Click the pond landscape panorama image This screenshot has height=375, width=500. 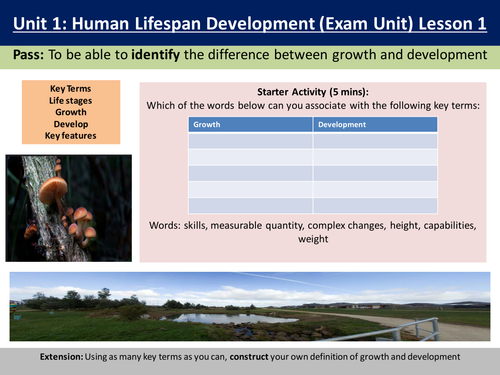[250, 306]
